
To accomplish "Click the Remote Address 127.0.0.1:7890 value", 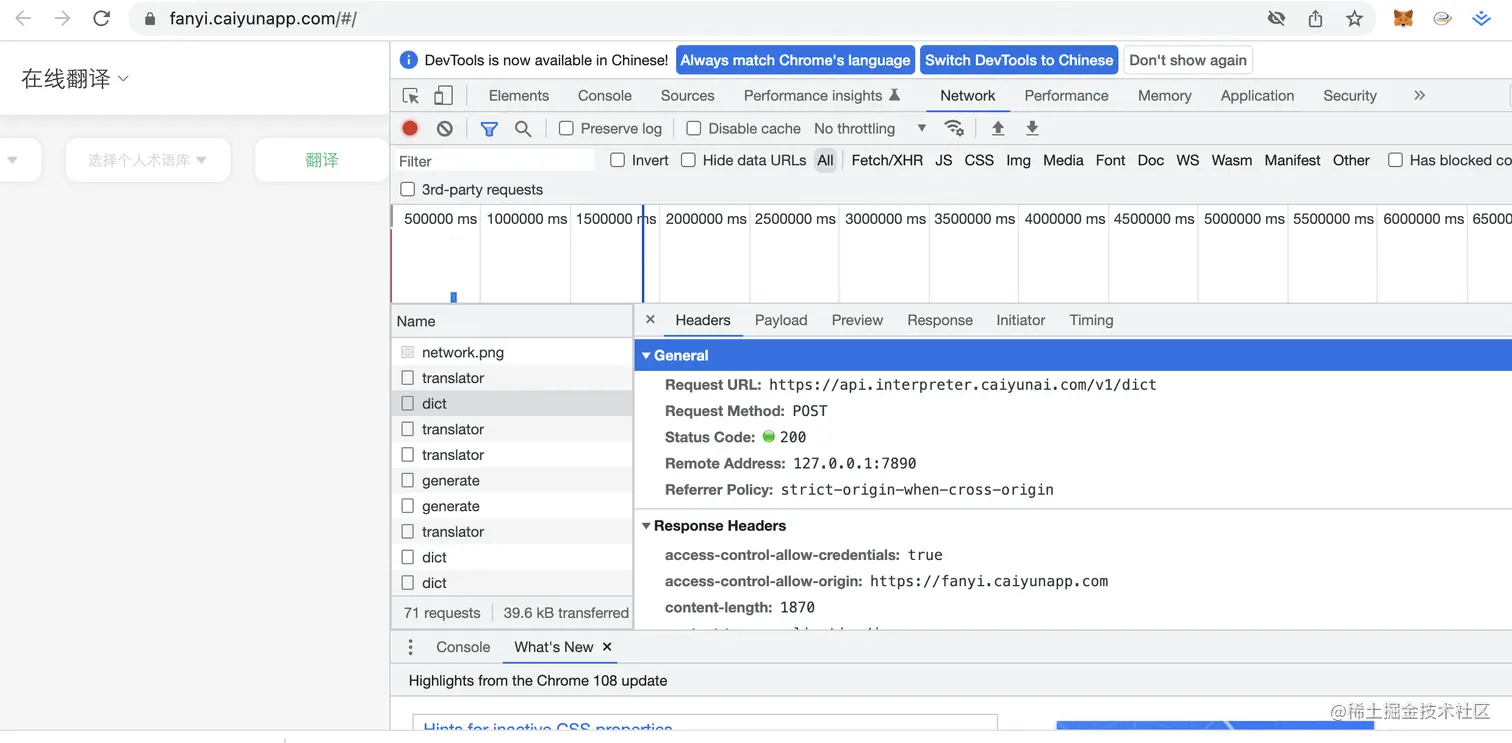I will click(x=855, y=464).
